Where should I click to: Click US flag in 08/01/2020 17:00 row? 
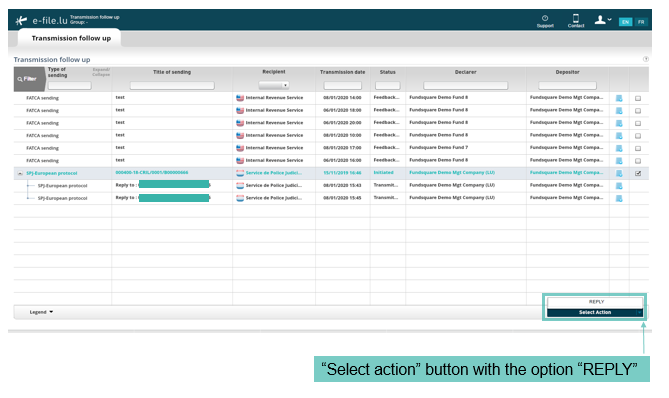(240, 148)
